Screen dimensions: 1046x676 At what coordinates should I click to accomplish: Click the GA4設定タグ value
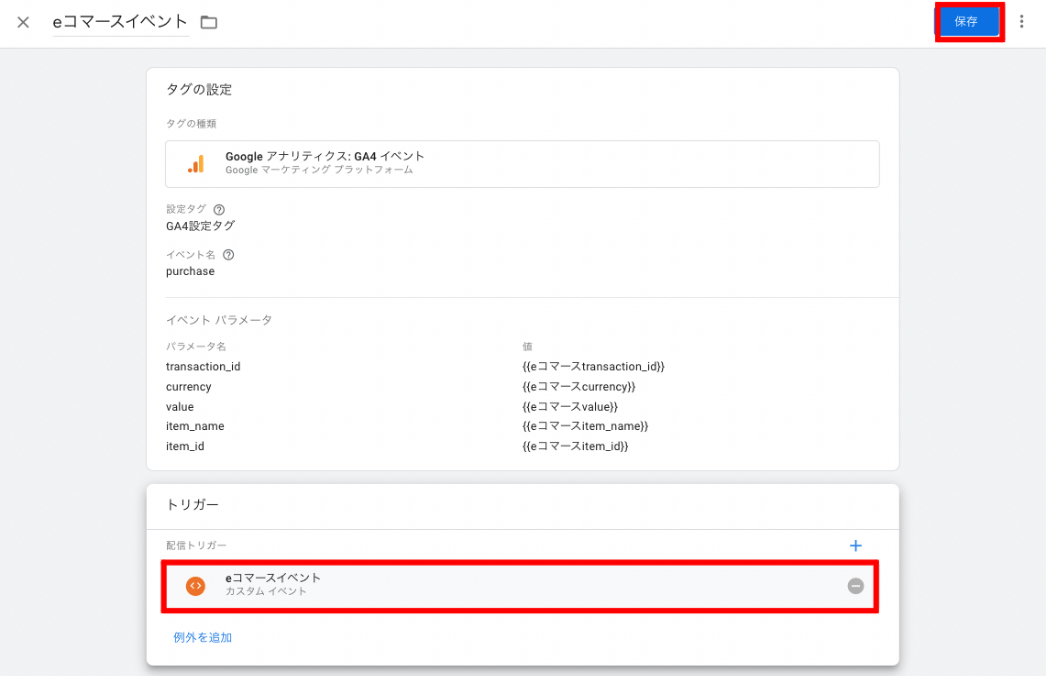(200, 226)
